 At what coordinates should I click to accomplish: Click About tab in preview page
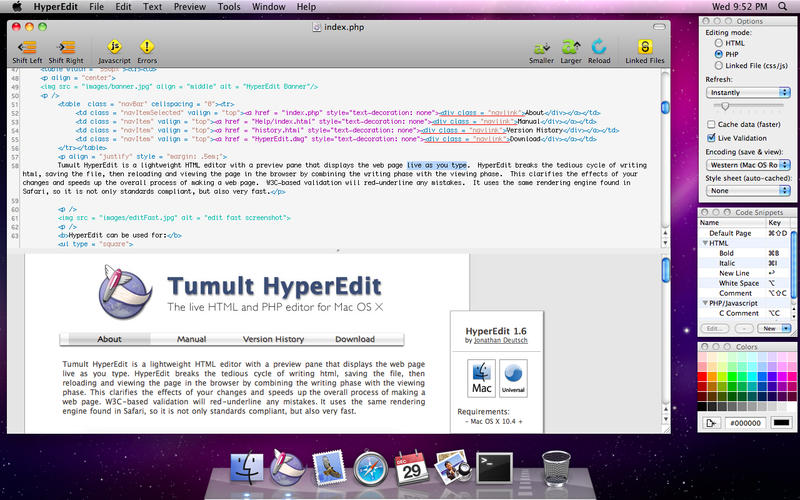tap(109, 339)
